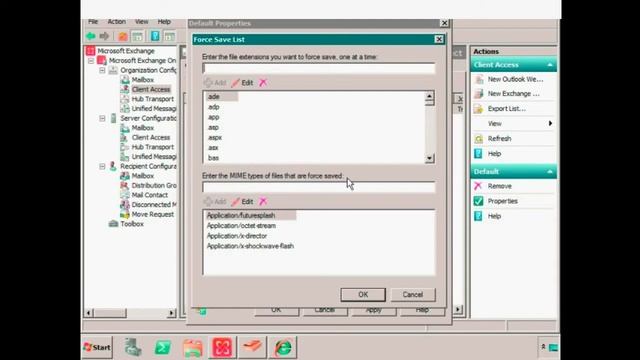Launch PowerShell from taskbar
Image resolution: width=640 pixels, height=360 pixels.
163,348
